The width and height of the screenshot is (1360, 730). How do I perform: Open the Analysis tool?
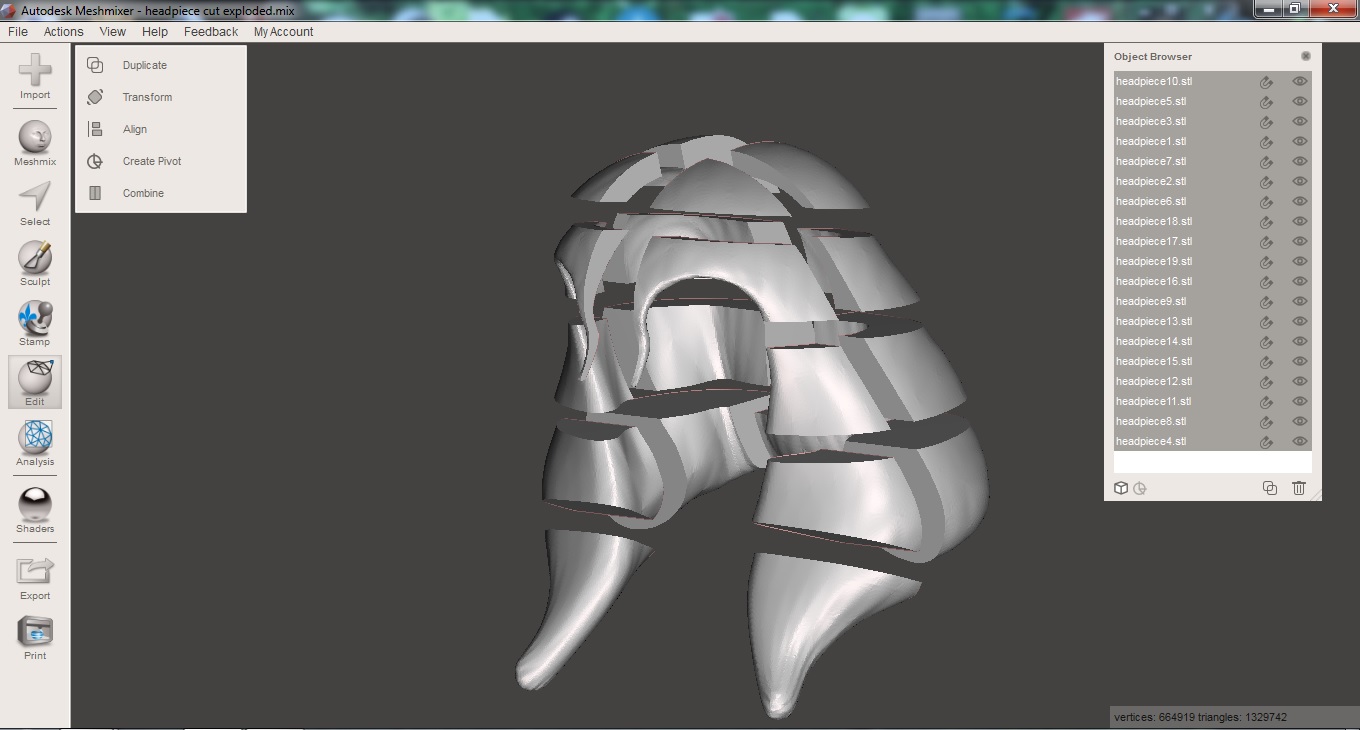pos(35,437)
